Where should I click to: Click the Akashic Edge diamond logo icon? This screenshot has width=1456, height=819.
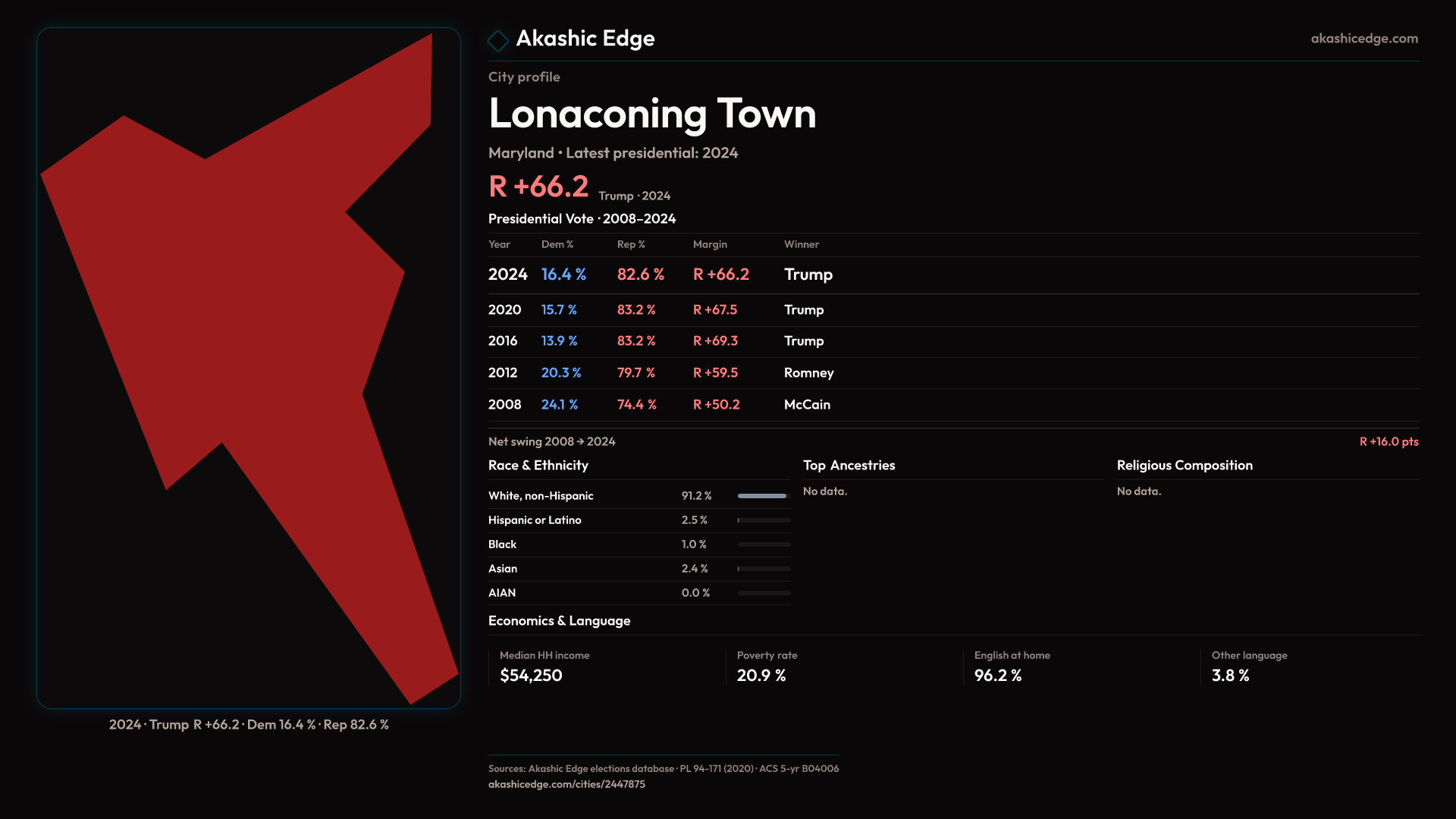pos(497,40)
